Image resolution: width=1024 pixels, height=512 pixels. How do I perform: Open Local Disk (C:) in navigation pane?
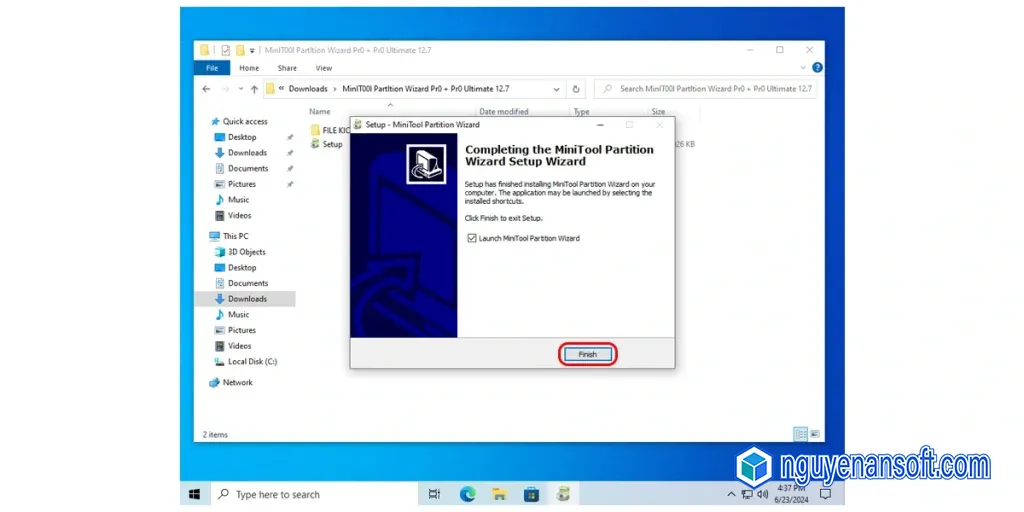tap(246, 362)
